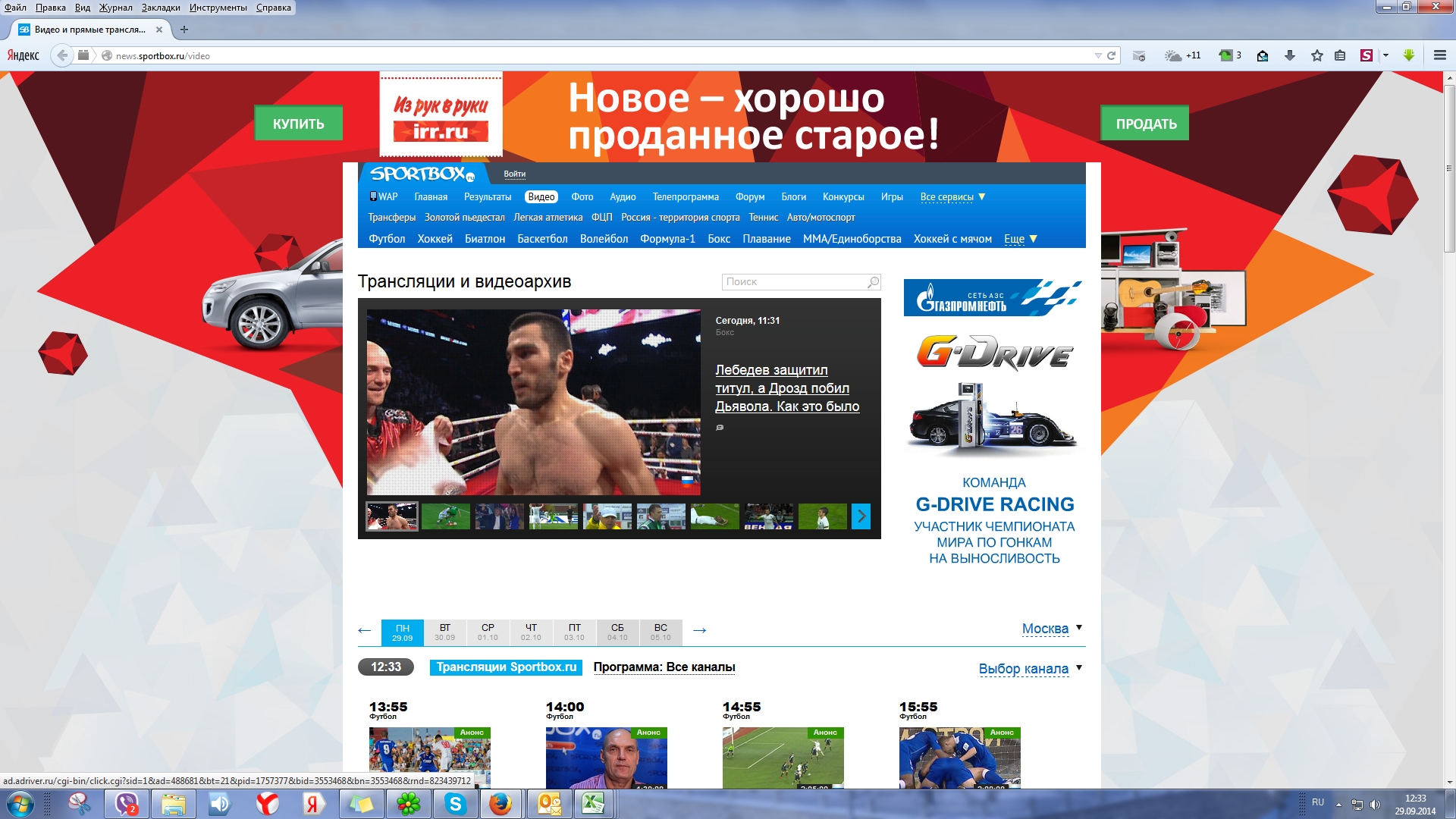Expand Все сервисы dropdown
The width and height of the screenshot is (1456, 819).
pos(953,197)
